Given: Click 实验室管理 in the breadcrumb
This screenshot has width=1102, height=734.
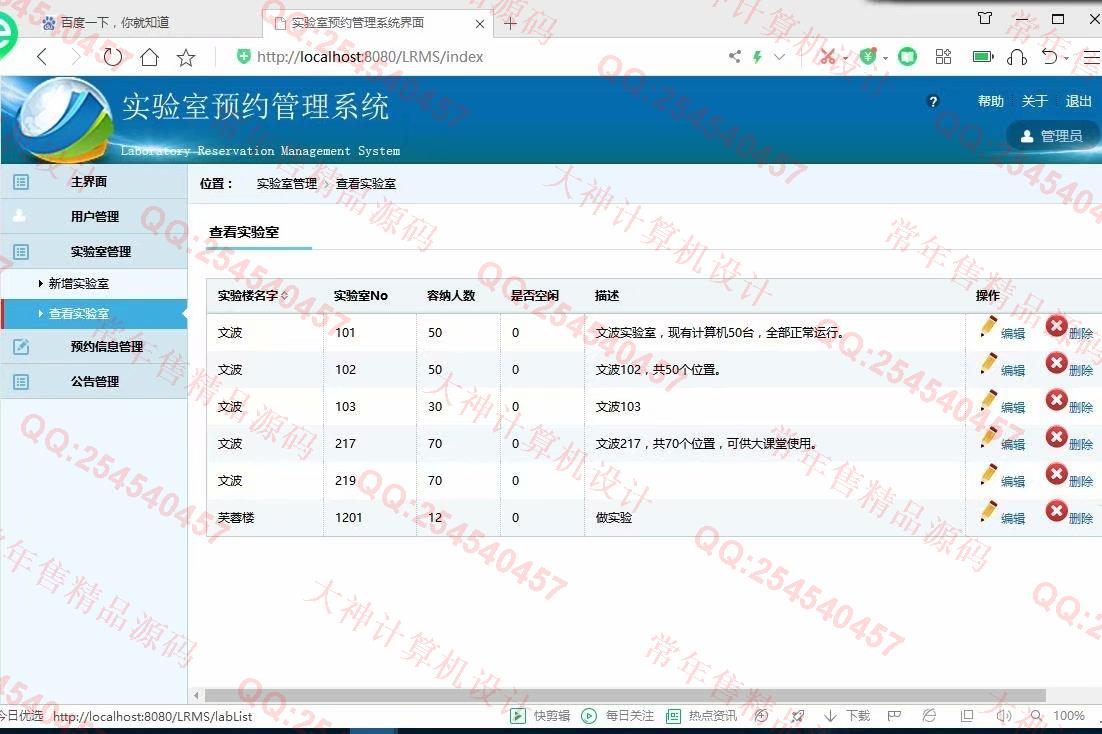Looking at the screenshot, I should [x=287, y=184].
